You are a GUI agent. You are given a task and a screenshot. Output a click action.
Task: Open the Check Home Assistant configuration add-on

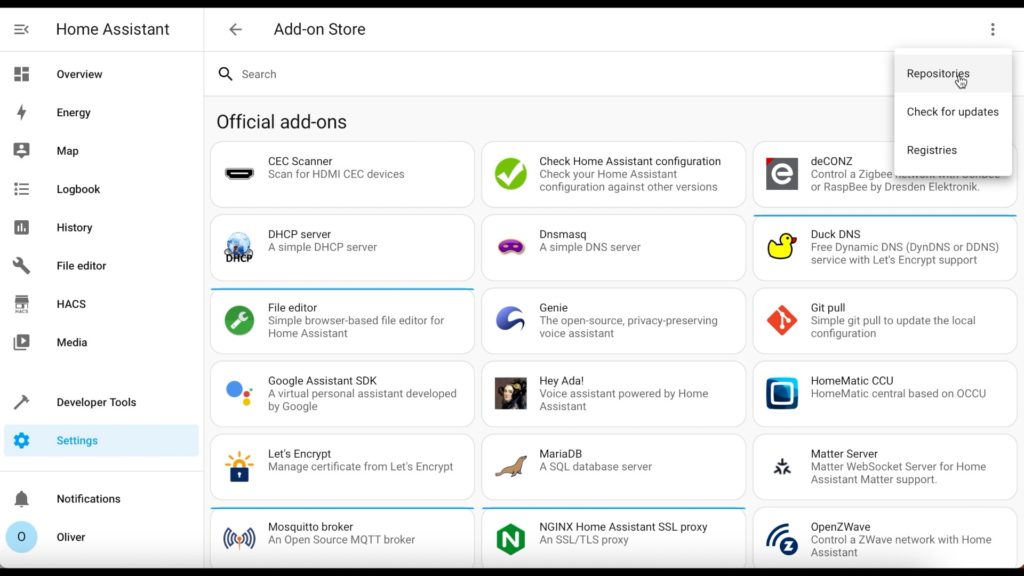pos(613,174)
